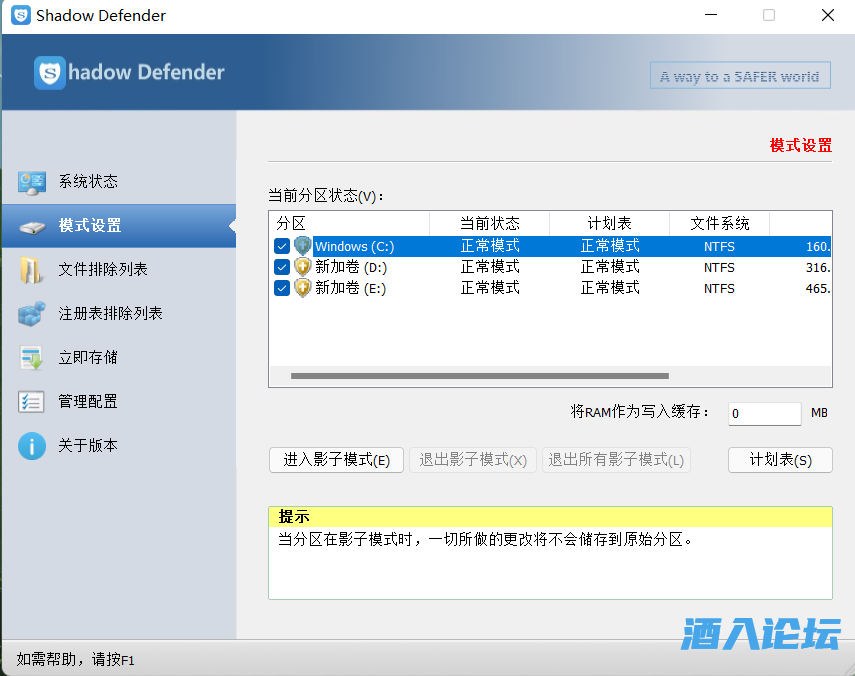Click the RAM write cache MB field

click(763, 413)
